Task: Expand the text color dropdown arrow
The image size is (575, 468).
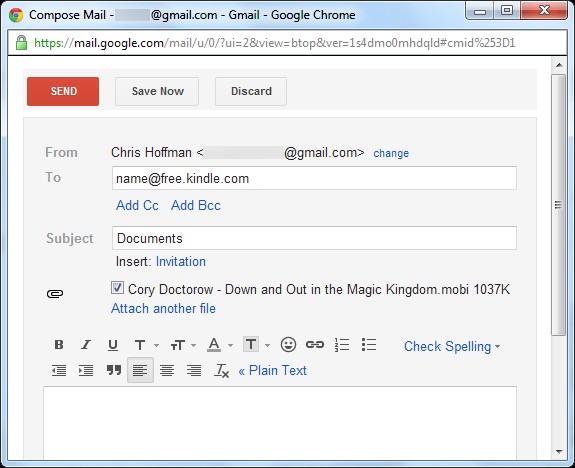Action: pyautogui.click(x=230, y=345)
